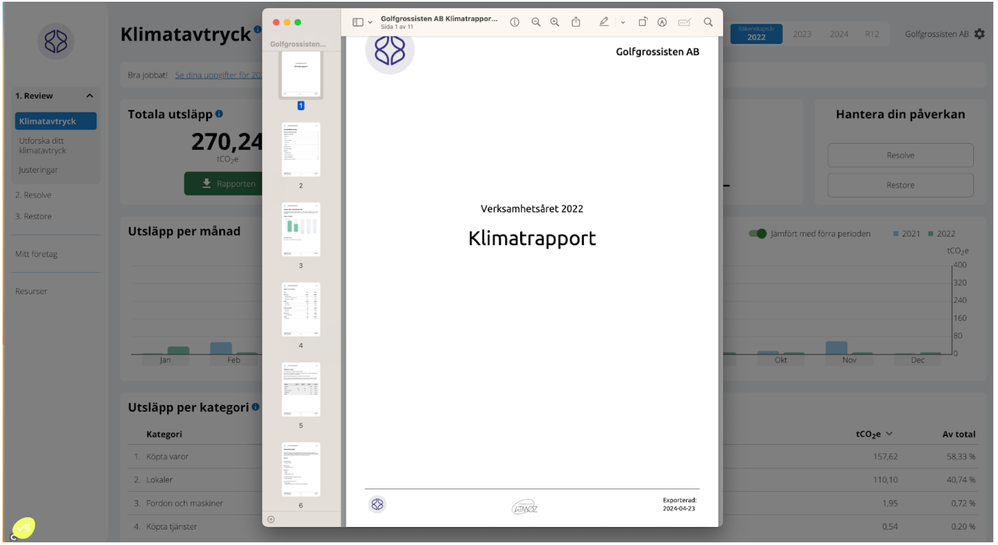
Task: Go to 2. Resolve step
Action: (x=33, y=195)
